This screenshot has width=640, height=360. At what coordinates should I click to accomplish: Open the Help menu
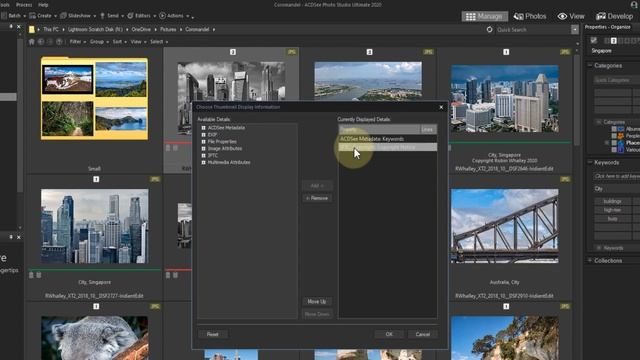click(43, 5)
